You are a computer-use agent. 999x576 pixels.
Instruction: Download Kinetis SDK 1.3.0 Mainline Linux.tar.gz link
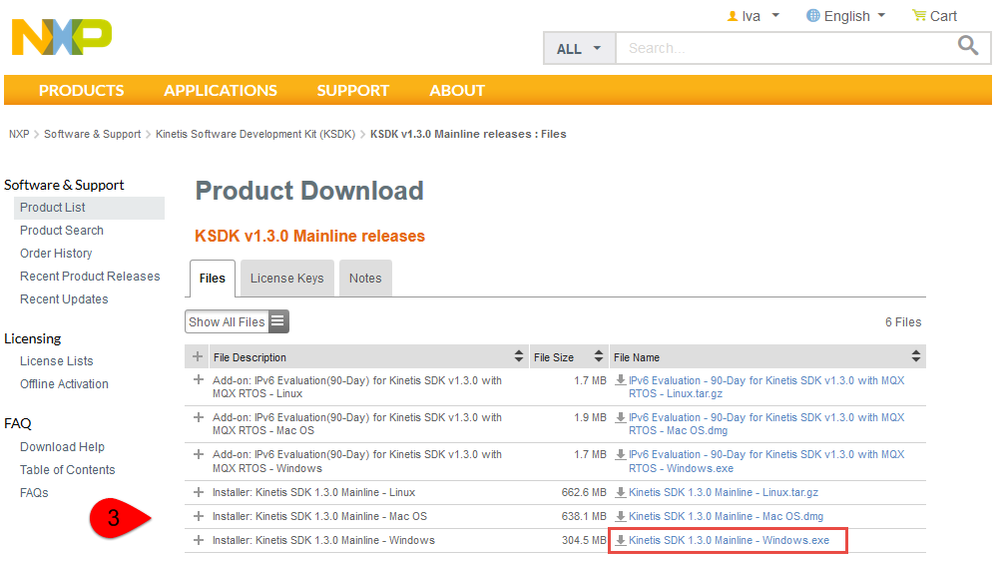point(723,493)
